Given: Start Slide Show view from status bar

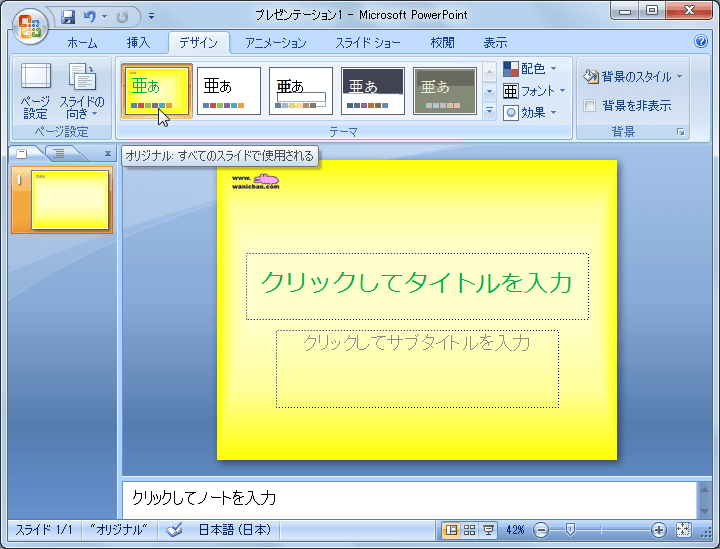Looking at the screenshot, I should (488, 531).
